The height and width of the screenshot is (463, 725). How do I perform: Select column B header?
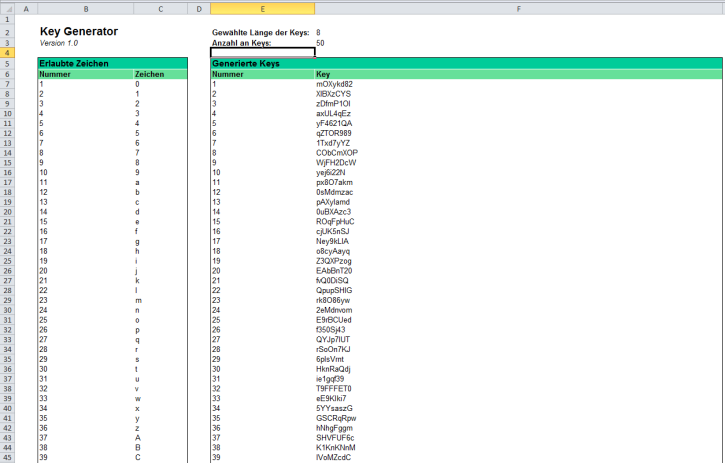click(86, 9)
